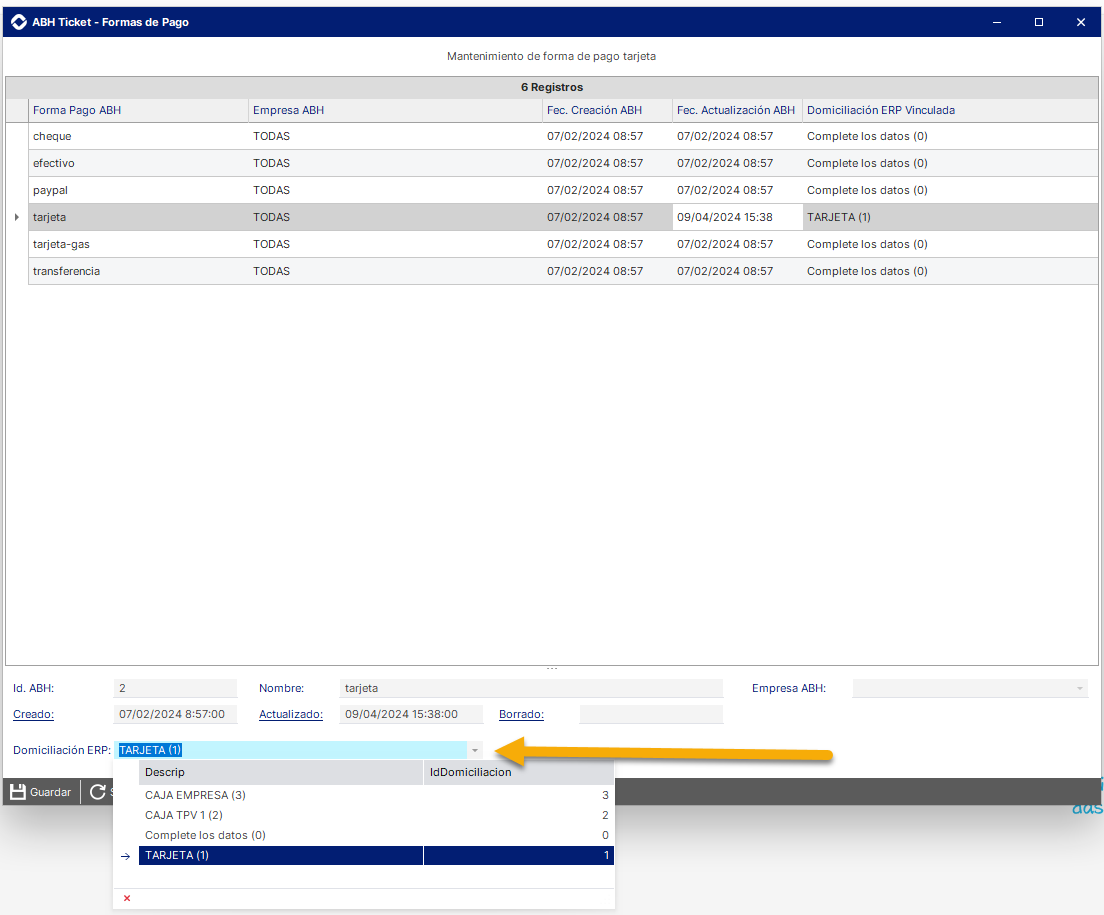The image size is (1104, 915).
Task: Open the Domiciliación ERP dropdown arrow
Action: [x=475, y=750]
